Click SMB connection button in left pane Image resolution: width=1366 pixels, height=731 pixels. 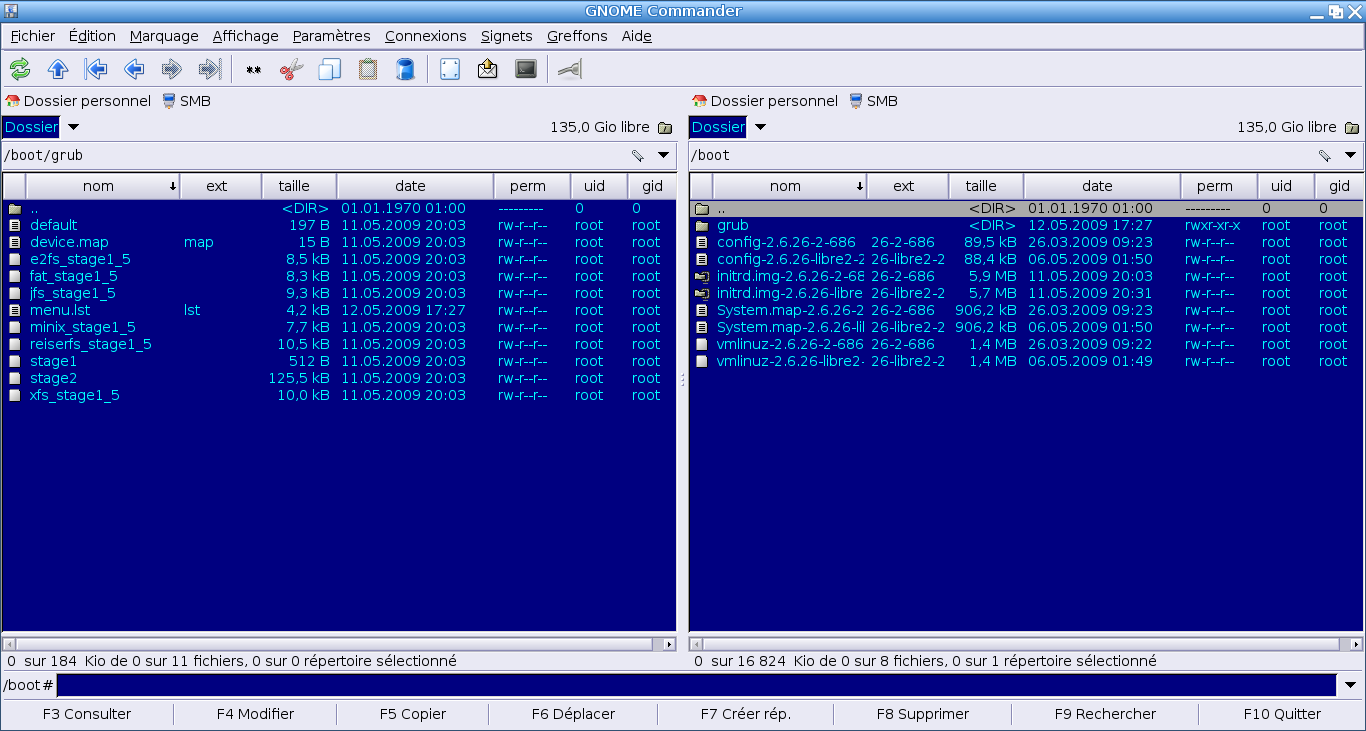point(186,101)
